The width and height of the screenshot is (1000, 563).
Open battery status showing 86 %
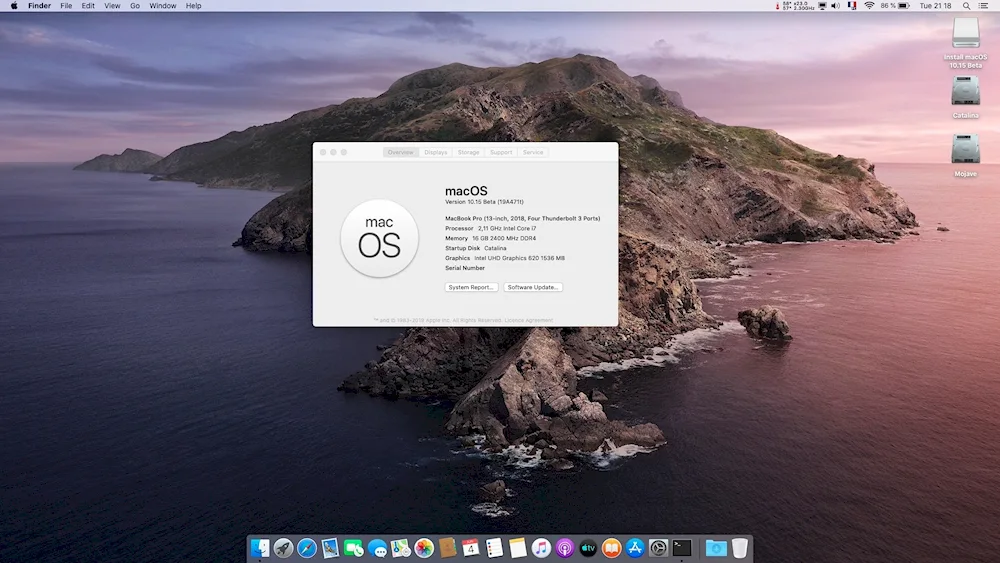(895, 6)
